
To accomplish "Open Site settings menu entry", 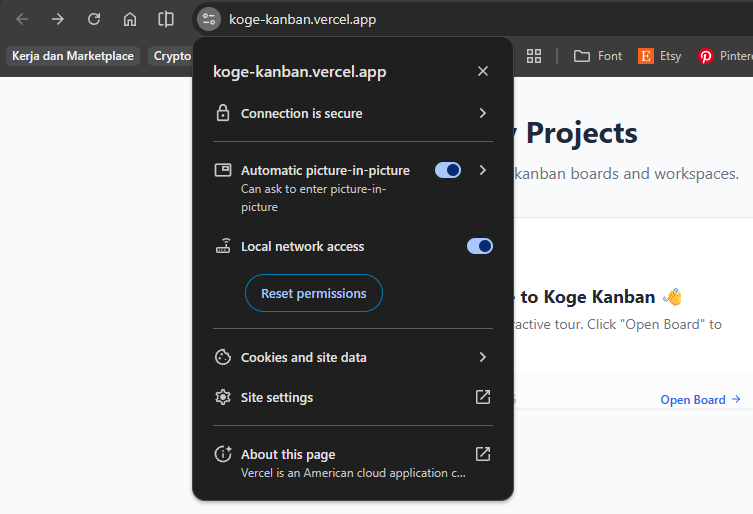I will coord(277,397).
